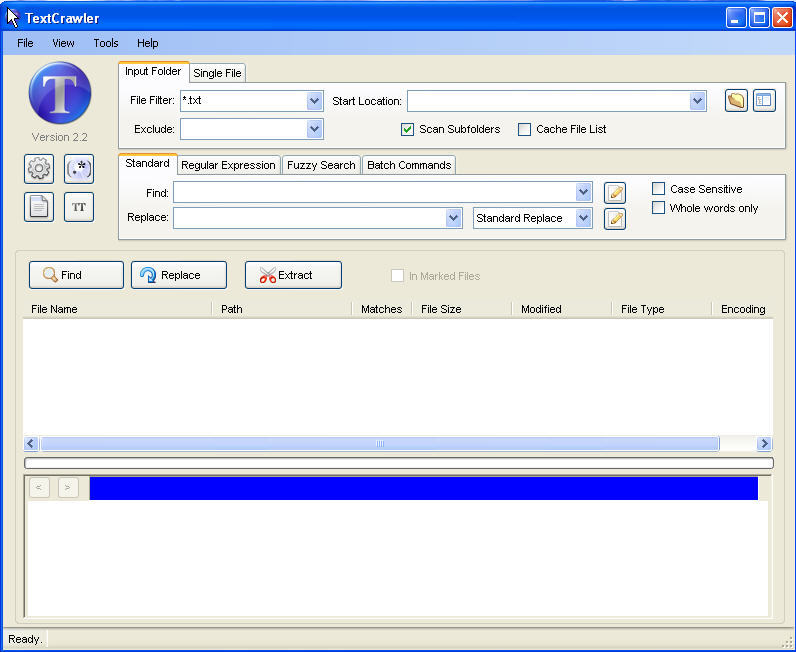Open the Find field pencil editor icon

615,193
